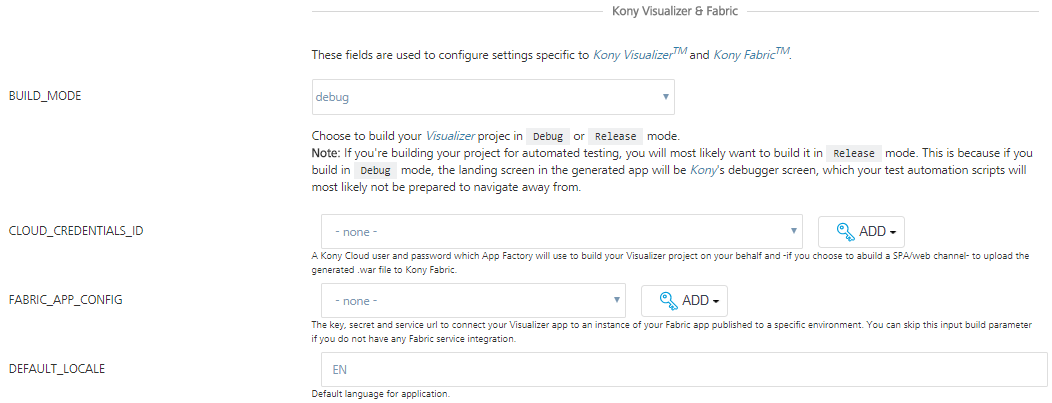Click Release tag in the Note's first line

[x=854, y=153]
